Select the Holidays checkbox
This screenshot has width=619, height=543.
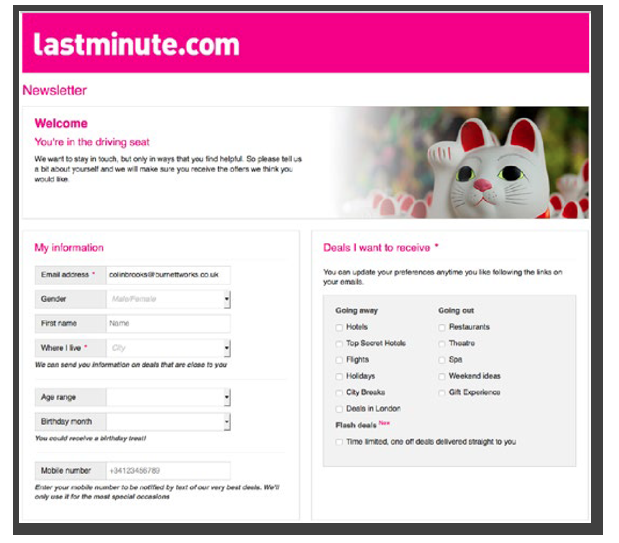pyautogui.click(x=340, y=376)
